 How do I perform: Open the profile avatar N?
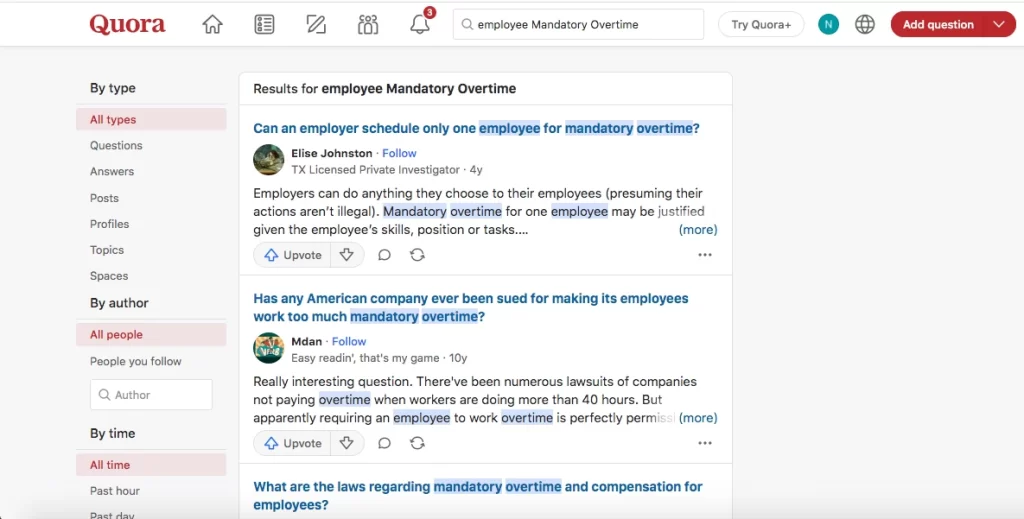pos(828,25)
